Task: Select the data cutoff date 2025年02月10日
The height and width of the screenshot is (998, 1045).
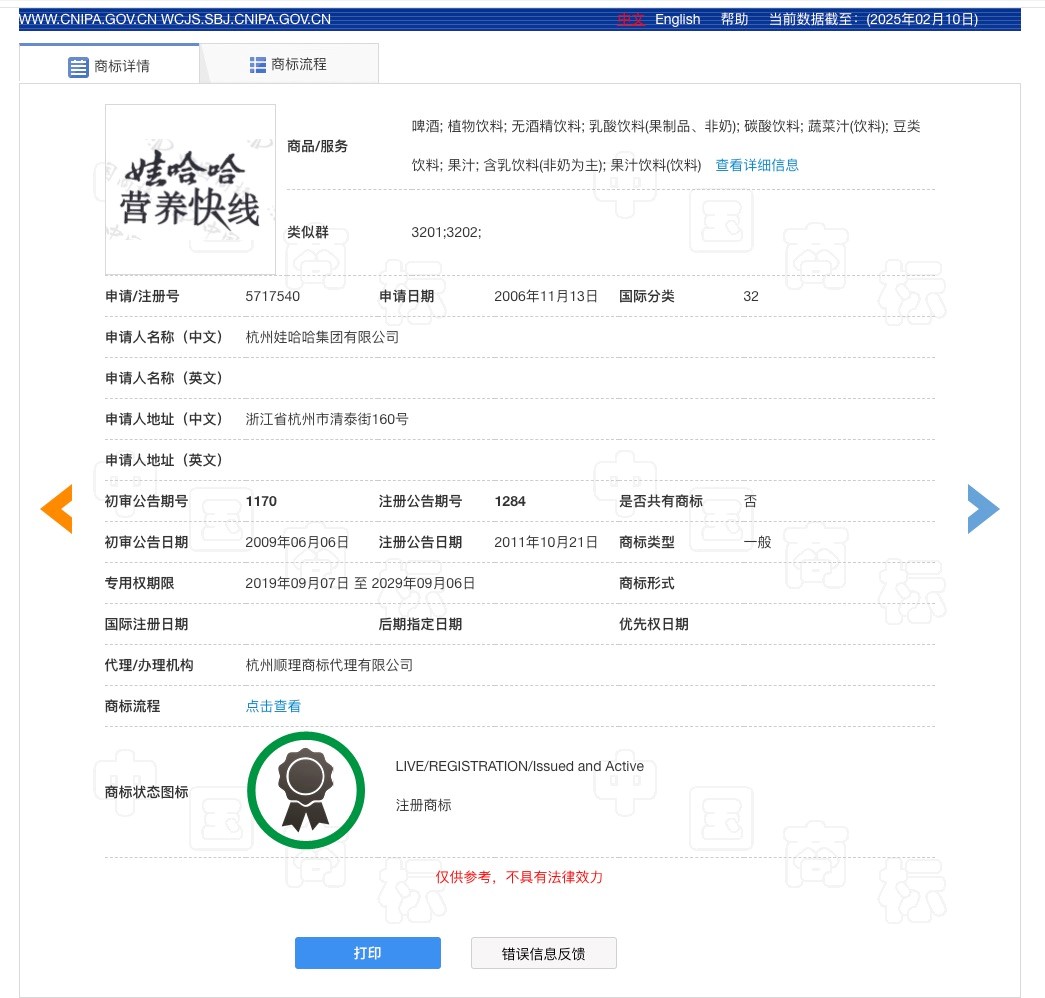Action: pos(922,19)
